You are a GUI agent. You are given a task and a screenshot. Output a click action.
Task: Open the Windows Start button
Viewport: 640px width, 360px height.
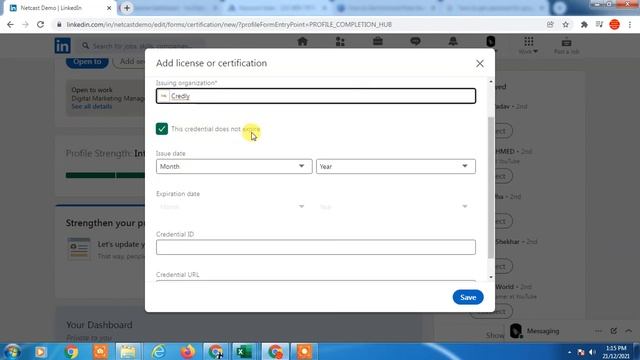click(12, 351)
